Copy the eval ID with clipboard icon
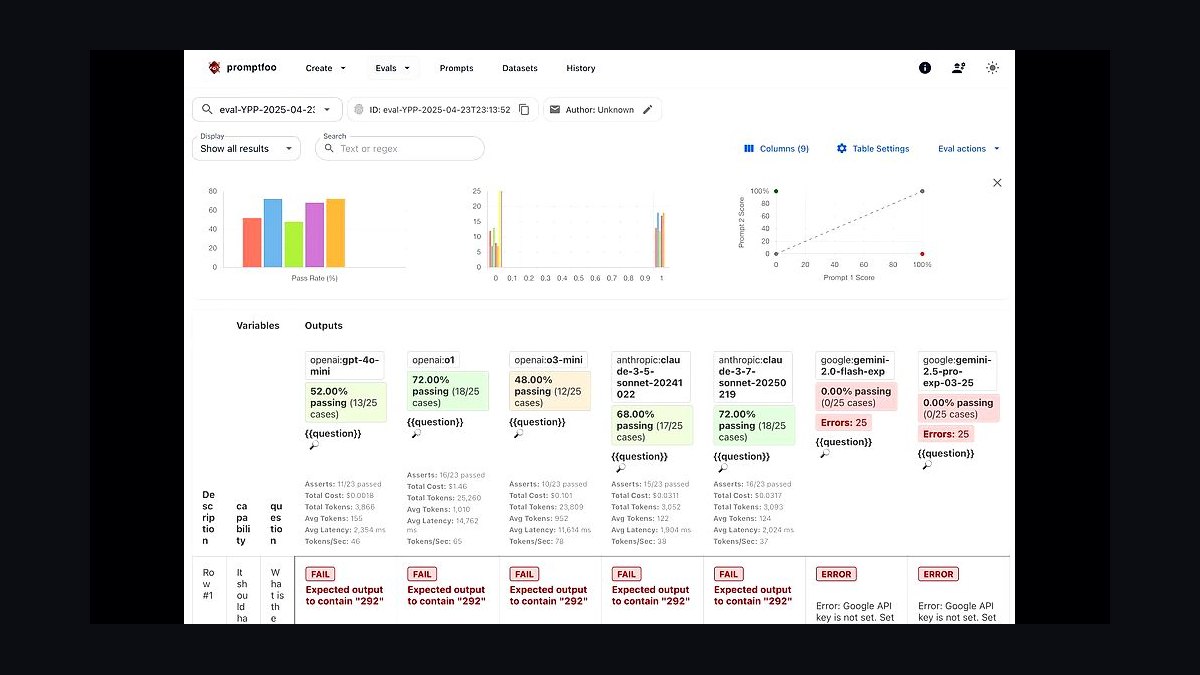This screenshot has height=675, width=1200. click(524, 110)
